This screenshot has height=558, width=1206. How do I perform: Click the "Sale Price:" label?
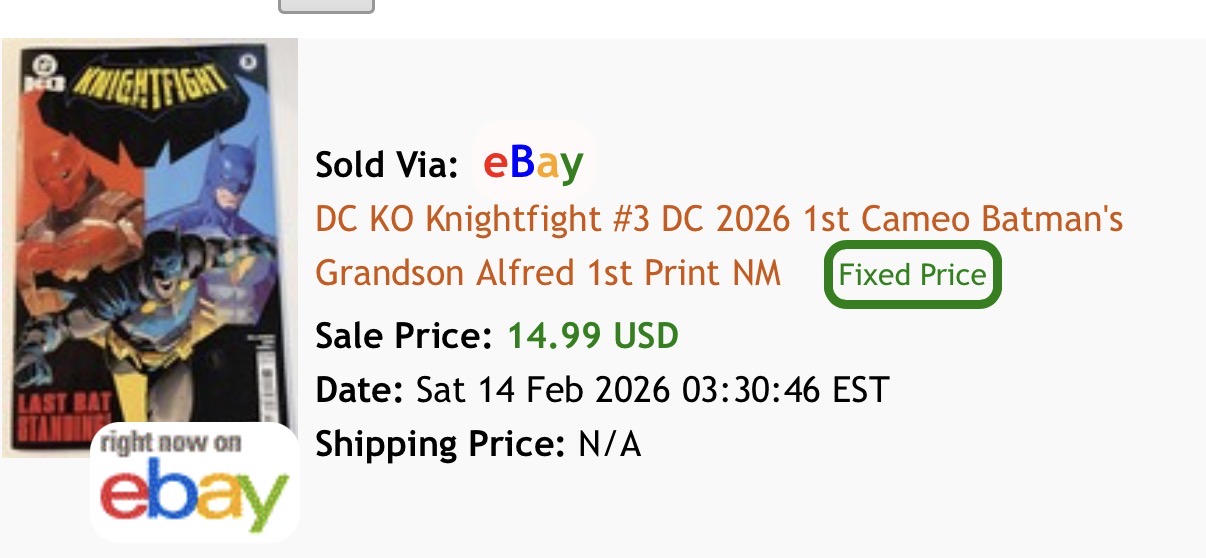click(404, 335)
